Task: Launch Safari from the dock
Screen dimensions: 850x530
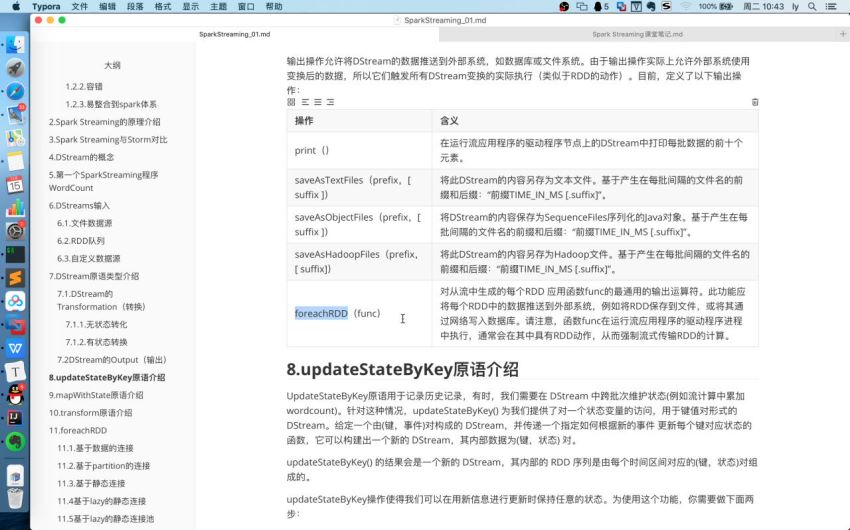Action: tap(15, 91)
